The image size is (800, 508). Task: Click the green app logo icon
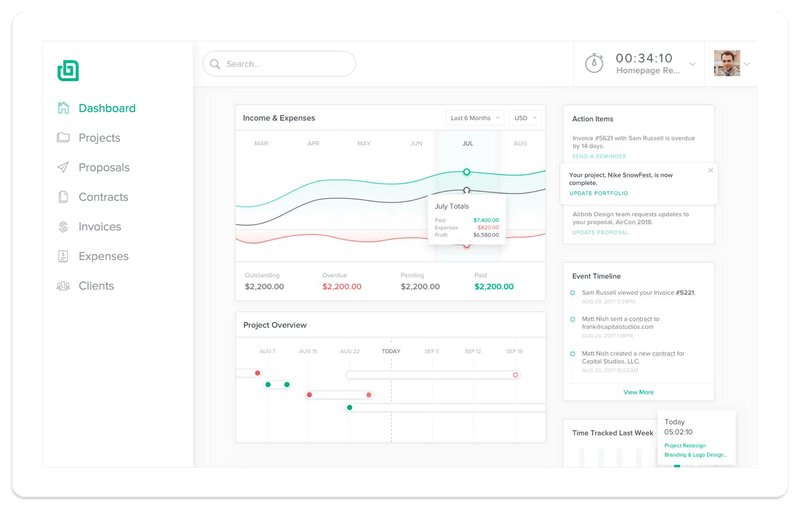68,70
